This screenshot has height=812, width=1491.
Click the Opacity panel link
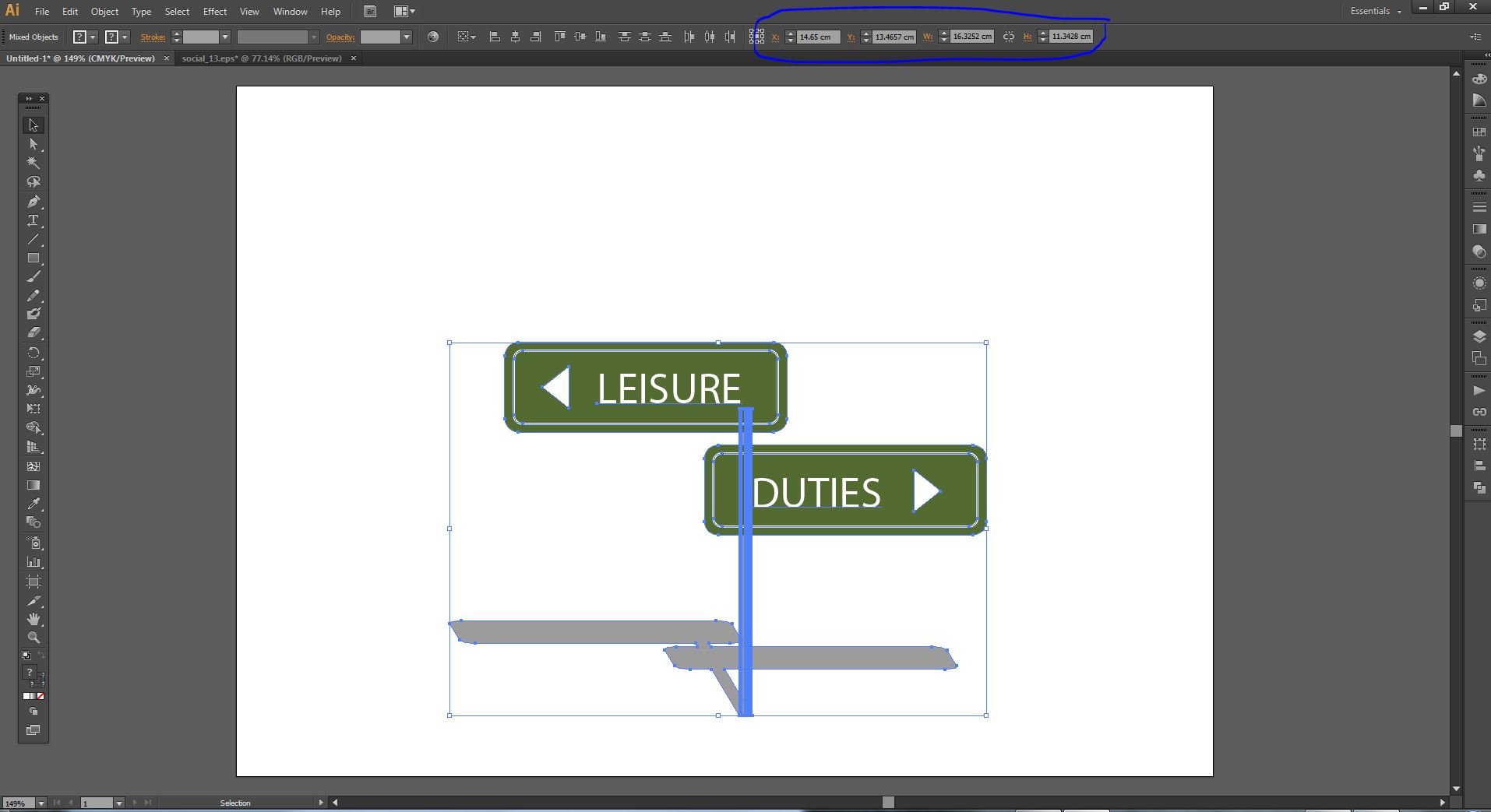coord(340,37)
